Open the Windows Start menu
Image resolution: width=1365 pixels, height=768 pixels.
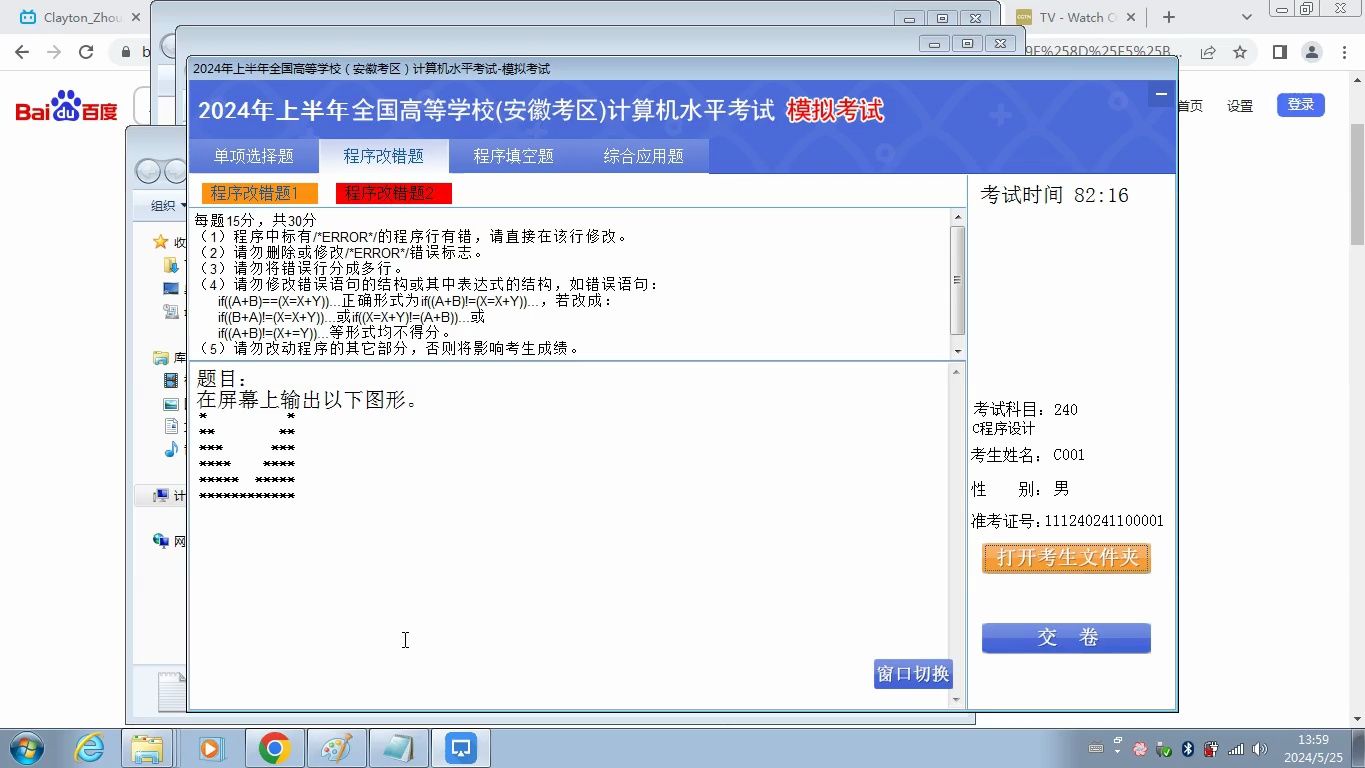coord(27,748)
